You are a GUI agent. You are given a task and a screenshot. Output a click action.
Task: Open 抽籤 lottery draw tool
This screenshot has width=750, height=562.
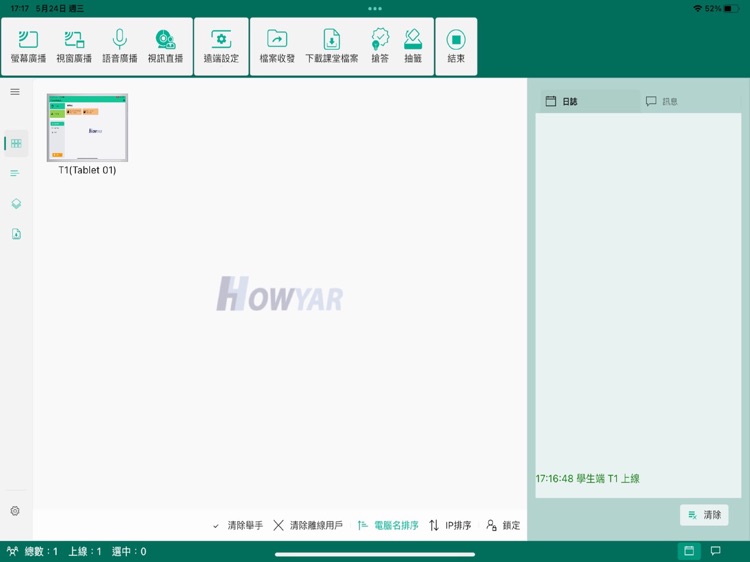coord(413,46)
